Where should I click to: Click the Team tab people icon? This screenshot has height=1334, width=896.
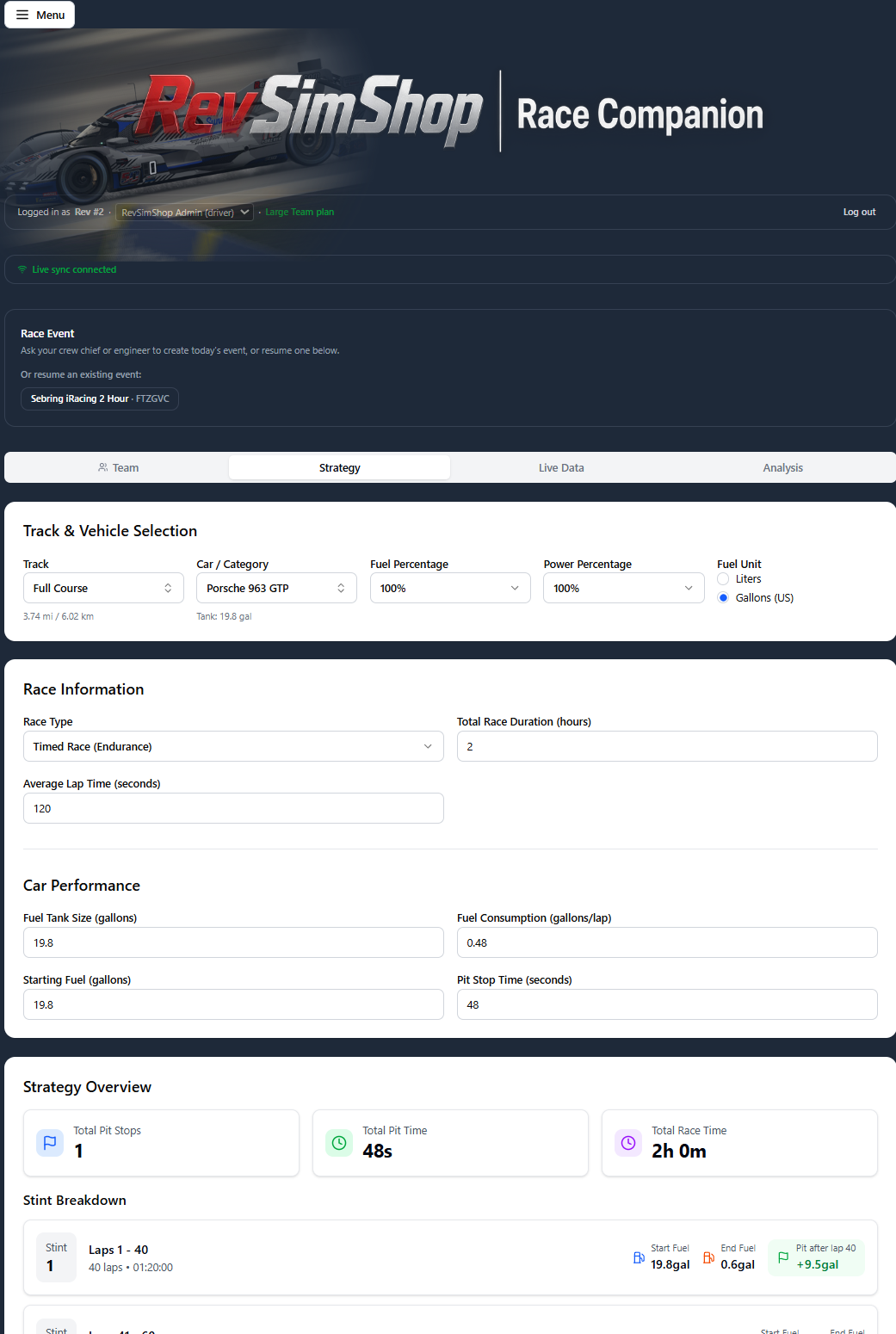[x=103, y=467]
